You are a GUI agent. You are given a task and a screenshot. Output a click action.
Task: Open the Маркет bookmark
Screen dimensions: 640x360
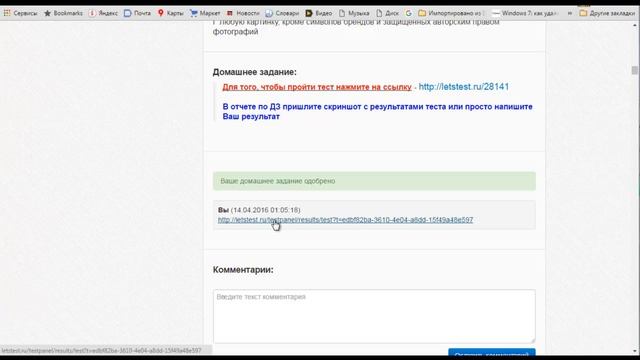pyautogui.click(x=205, y=13)
